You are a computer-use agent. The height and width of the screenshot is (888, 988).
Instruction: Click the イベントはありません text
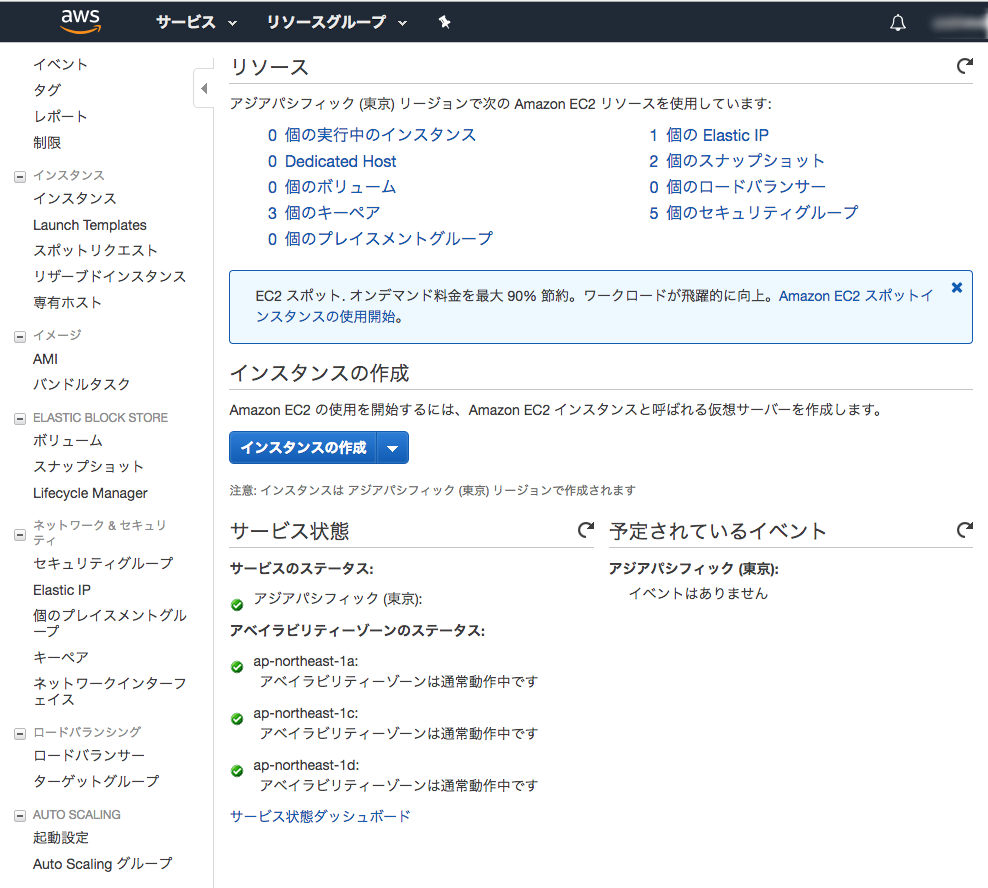click(698, 594)
